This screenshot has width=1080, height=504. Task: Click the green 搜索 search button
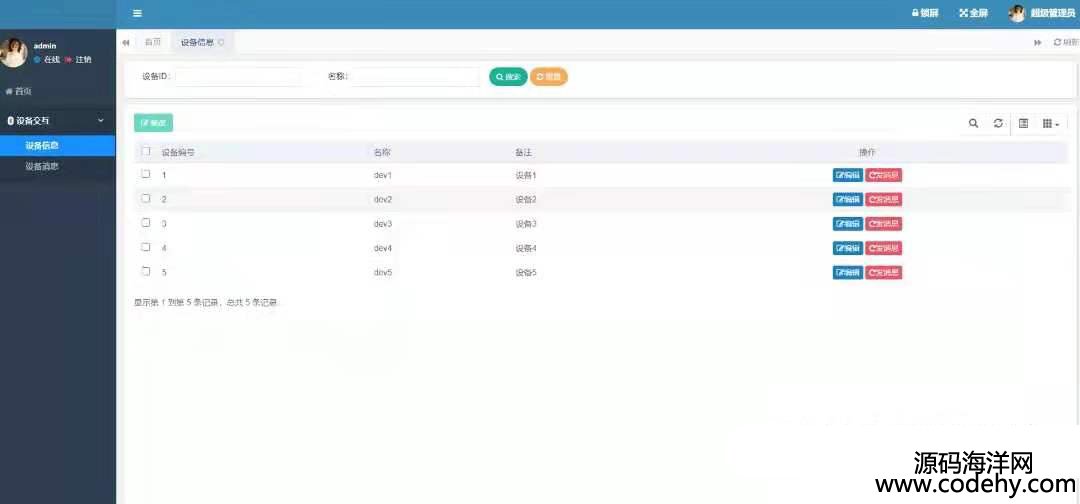508,77
